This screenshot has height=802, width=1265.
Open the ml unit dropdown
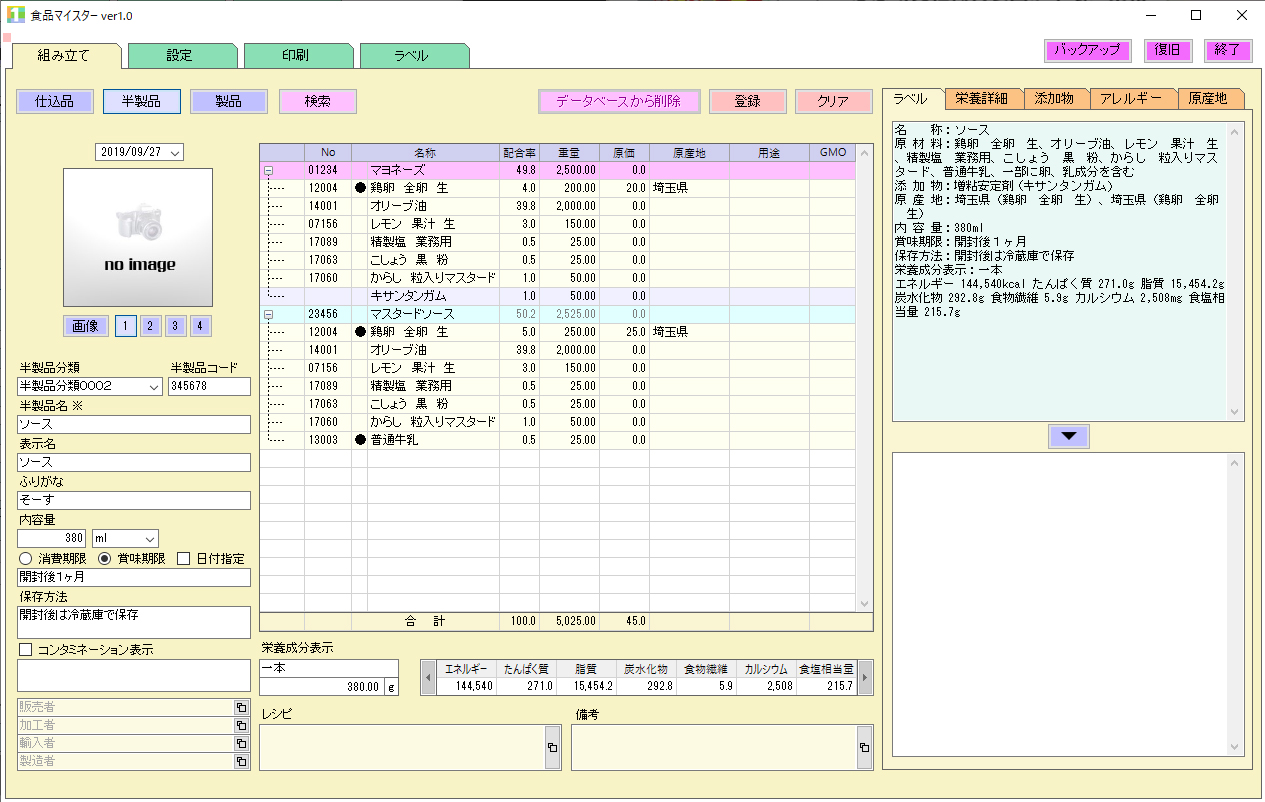pyautogui.click(x=150, y=539)
